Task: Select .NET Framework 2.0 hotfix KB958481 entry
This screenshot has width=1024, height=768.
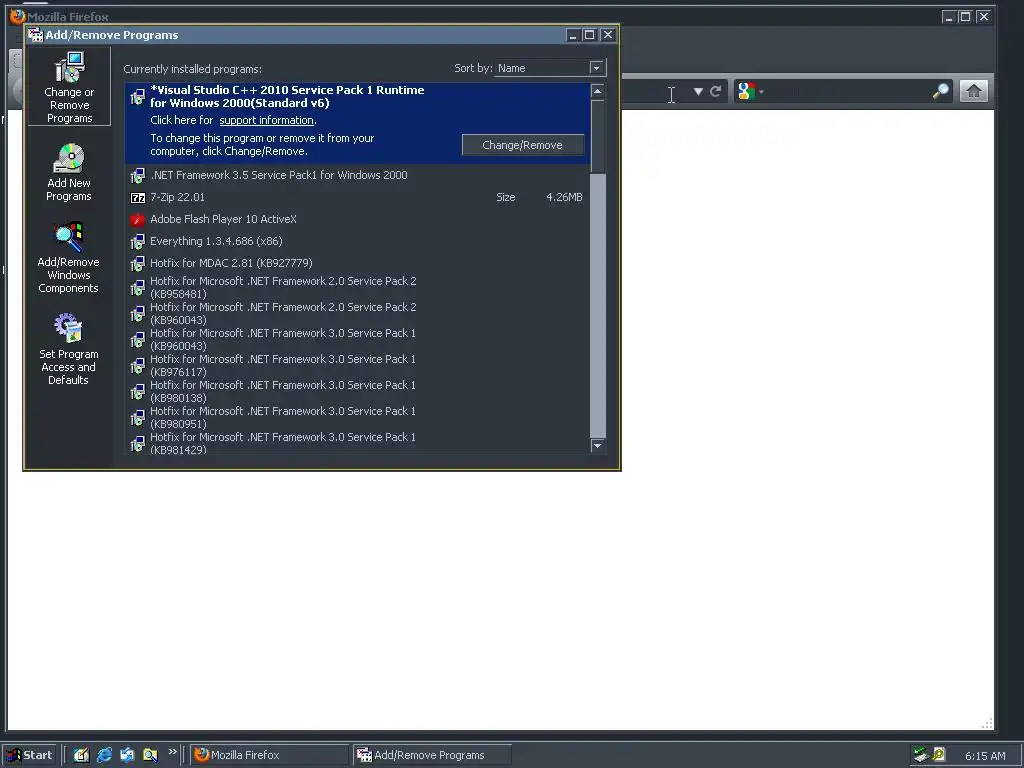Action: coord(357,287)
